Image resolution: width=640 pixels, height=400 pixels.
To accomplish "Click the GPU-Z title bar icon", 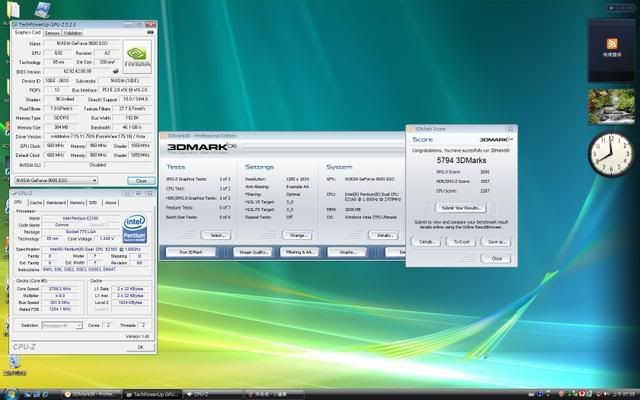I will [14, 25].
